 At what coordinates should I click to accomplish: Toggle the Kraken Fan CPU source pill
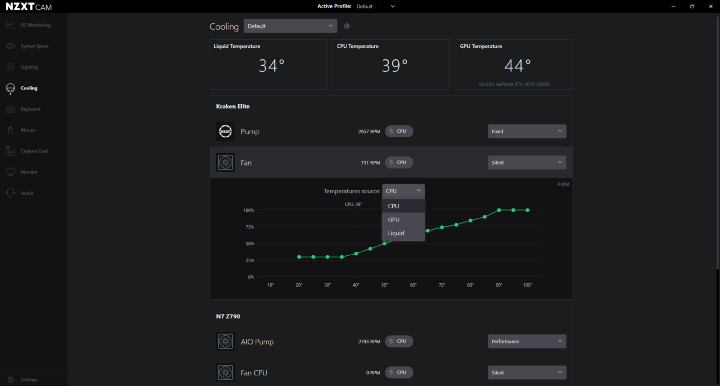pyautogui.click(x=399, y=162)
